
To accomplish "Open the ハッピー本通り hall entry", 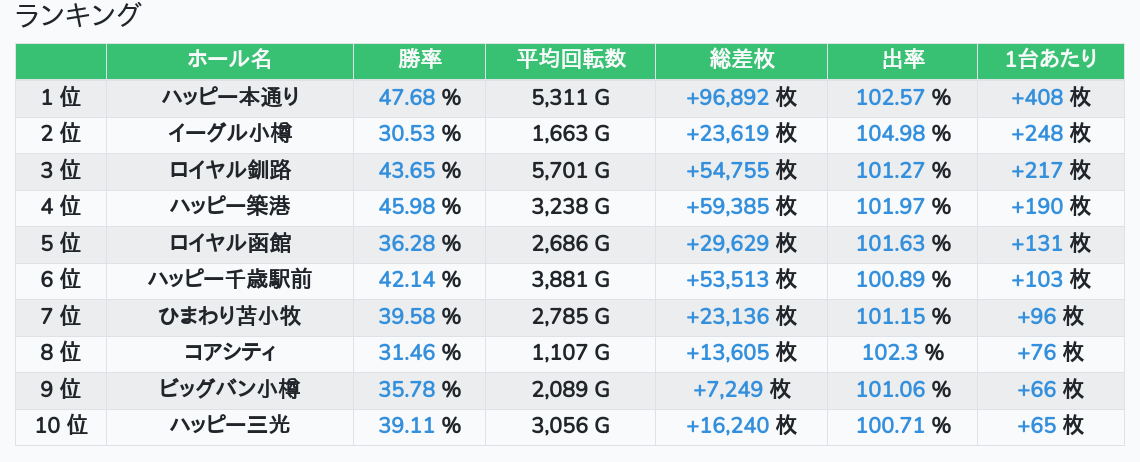I will [x=229, y=97].
